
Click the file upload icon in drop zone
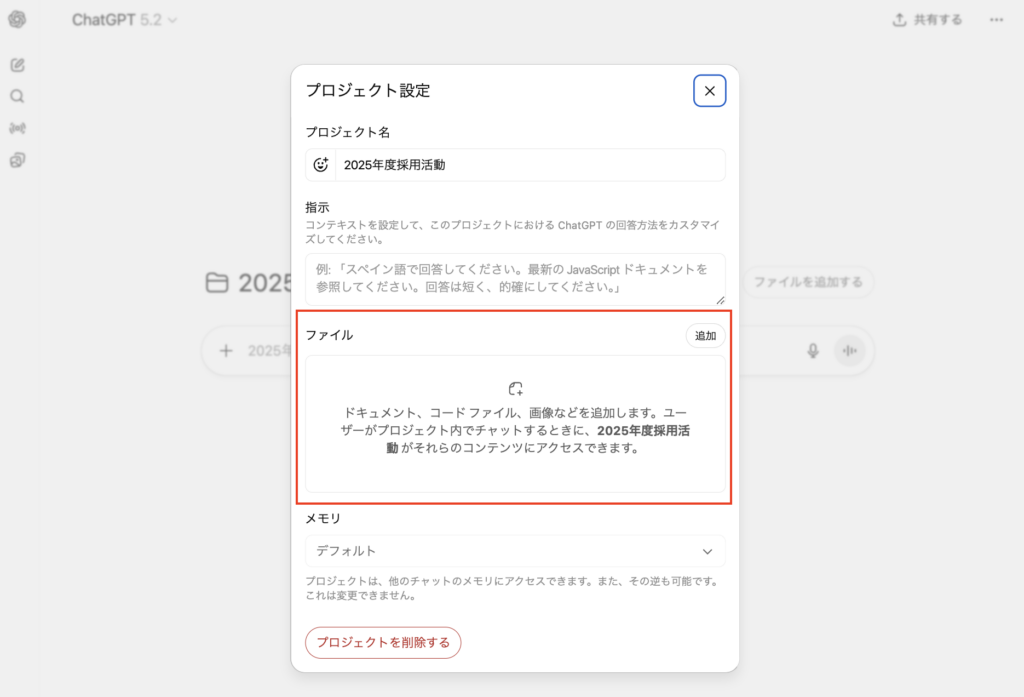tap(515, 389)
